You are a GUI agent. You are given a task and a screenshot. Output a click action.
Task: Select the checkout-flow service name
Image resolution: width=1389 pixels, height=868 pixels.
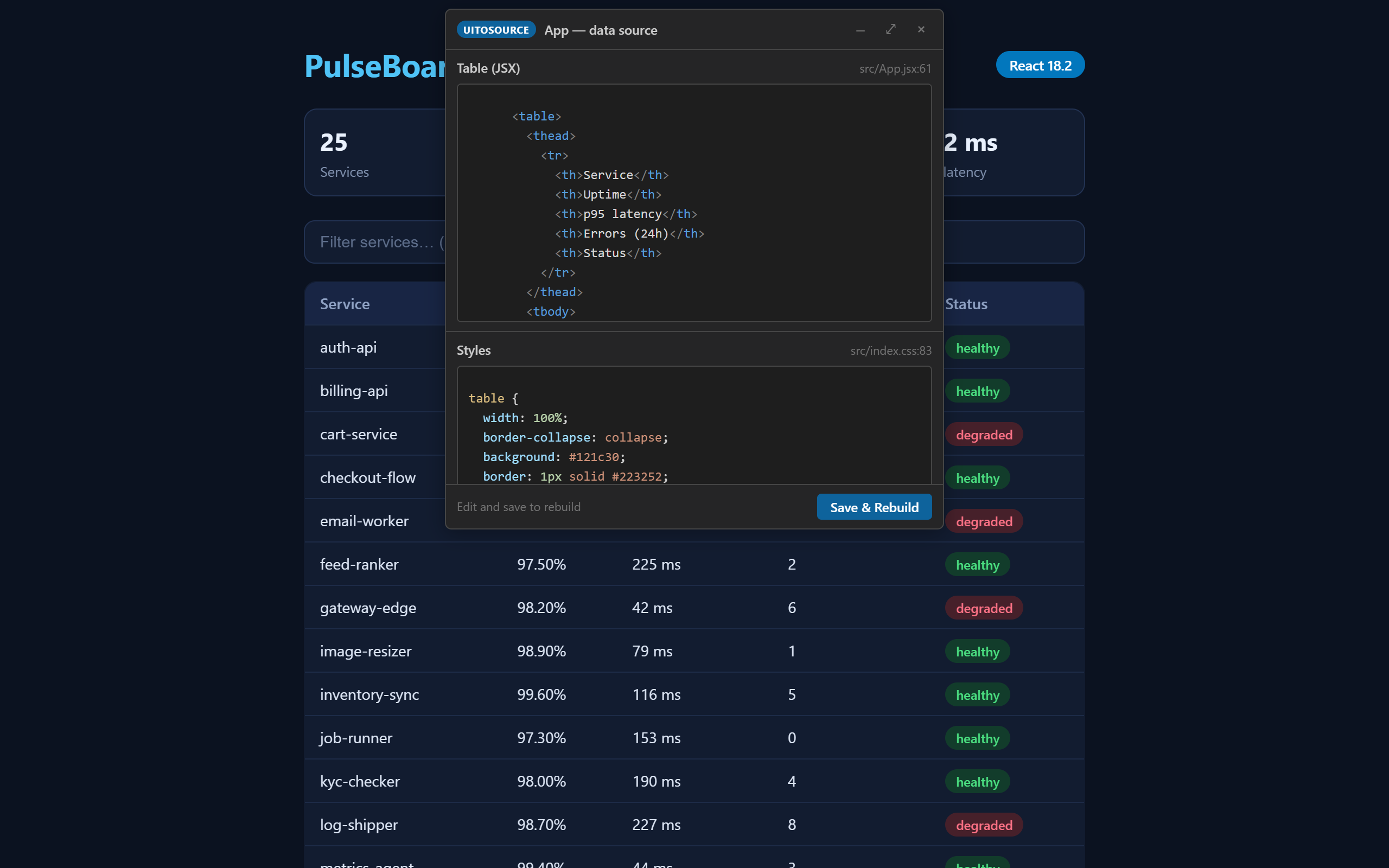click(x=368, y=477)
